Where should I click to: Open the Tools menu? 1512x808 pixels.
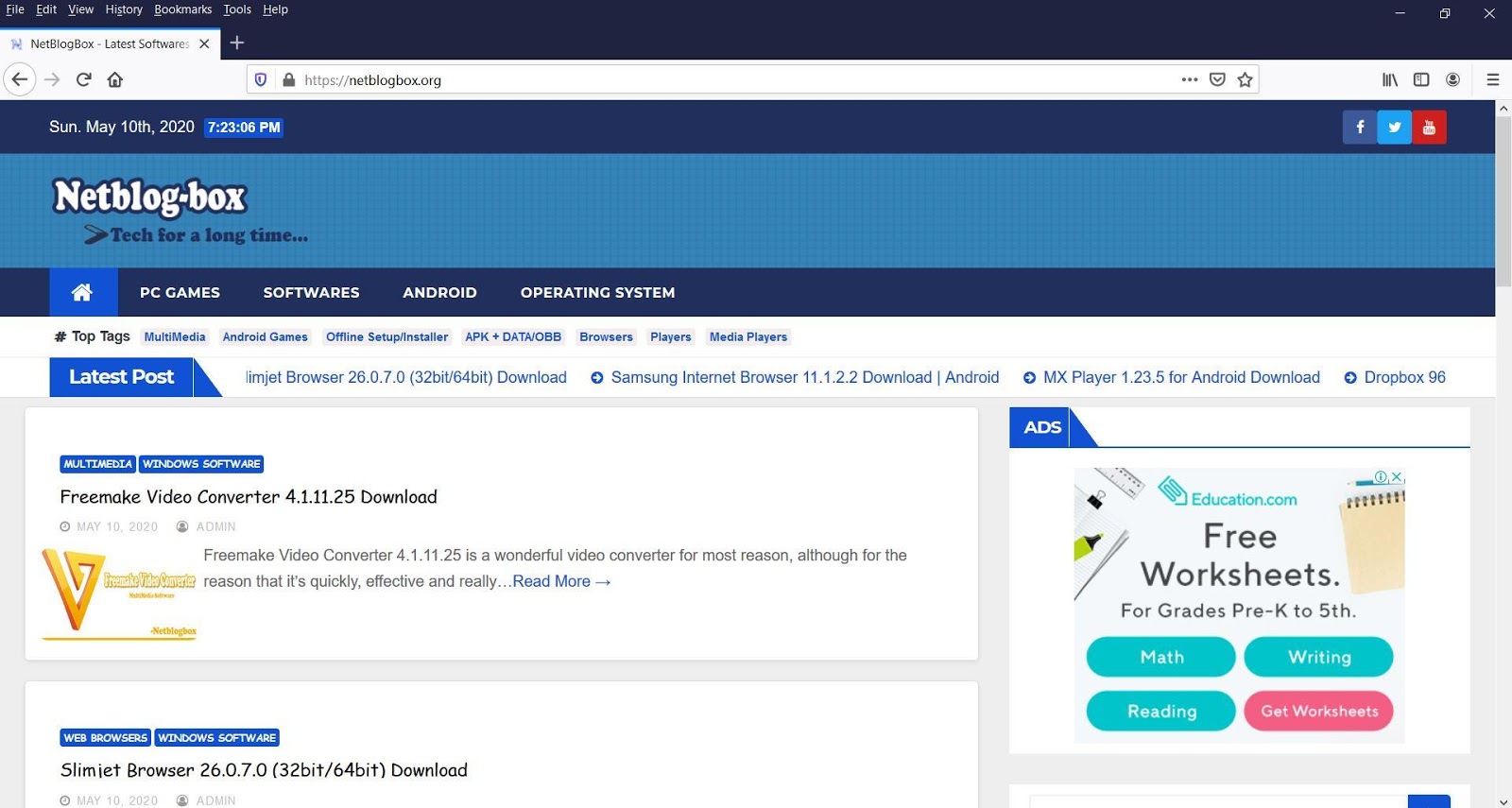point(237,9)
